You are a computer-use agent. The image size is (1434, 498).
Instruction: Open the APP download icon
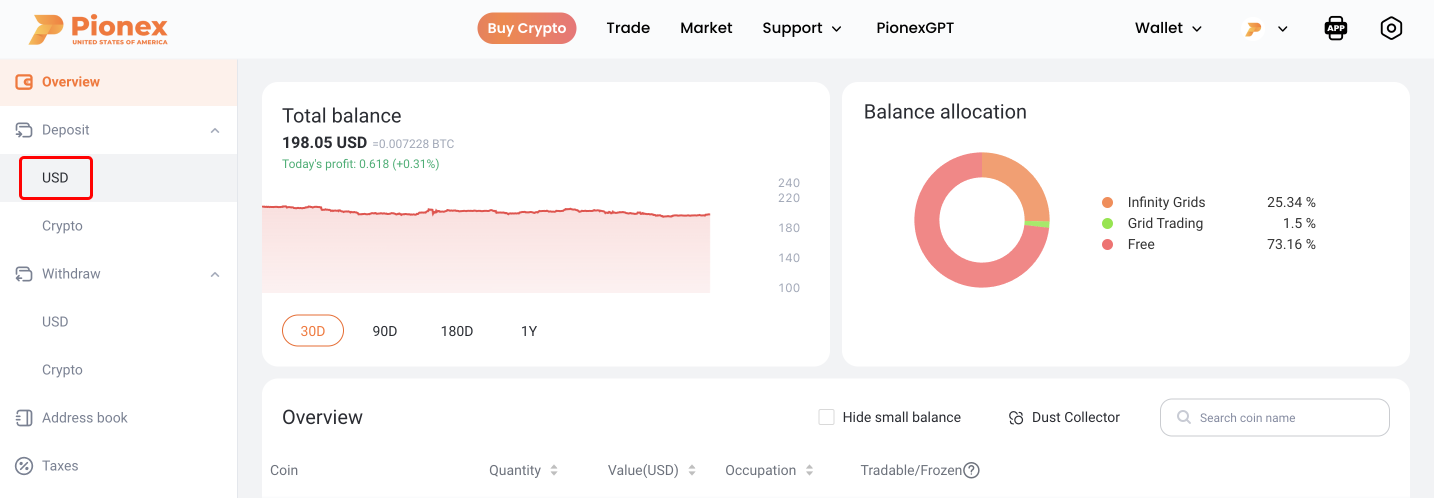[1335, 28]
